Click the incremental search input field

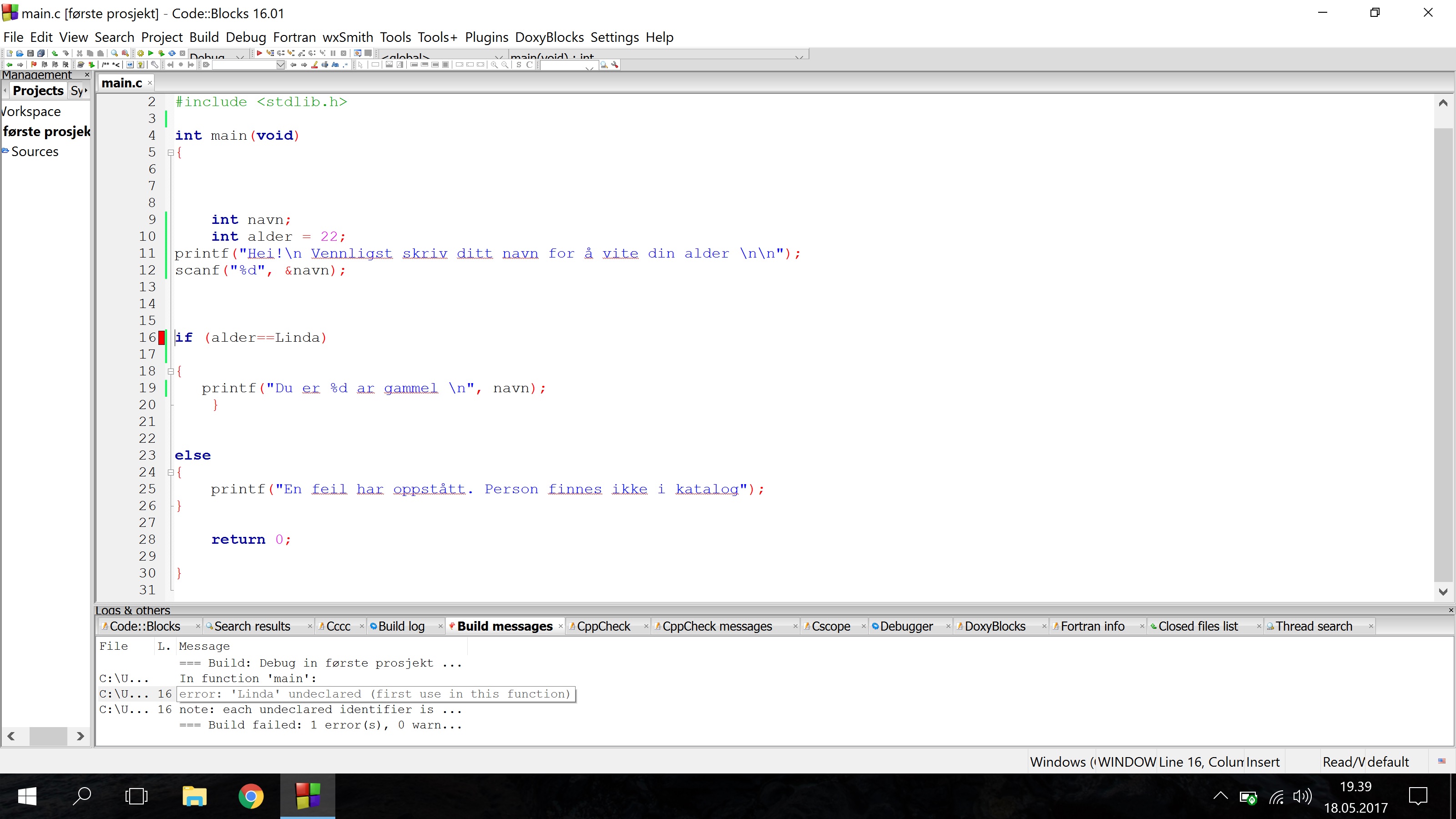tap(244, 65)
